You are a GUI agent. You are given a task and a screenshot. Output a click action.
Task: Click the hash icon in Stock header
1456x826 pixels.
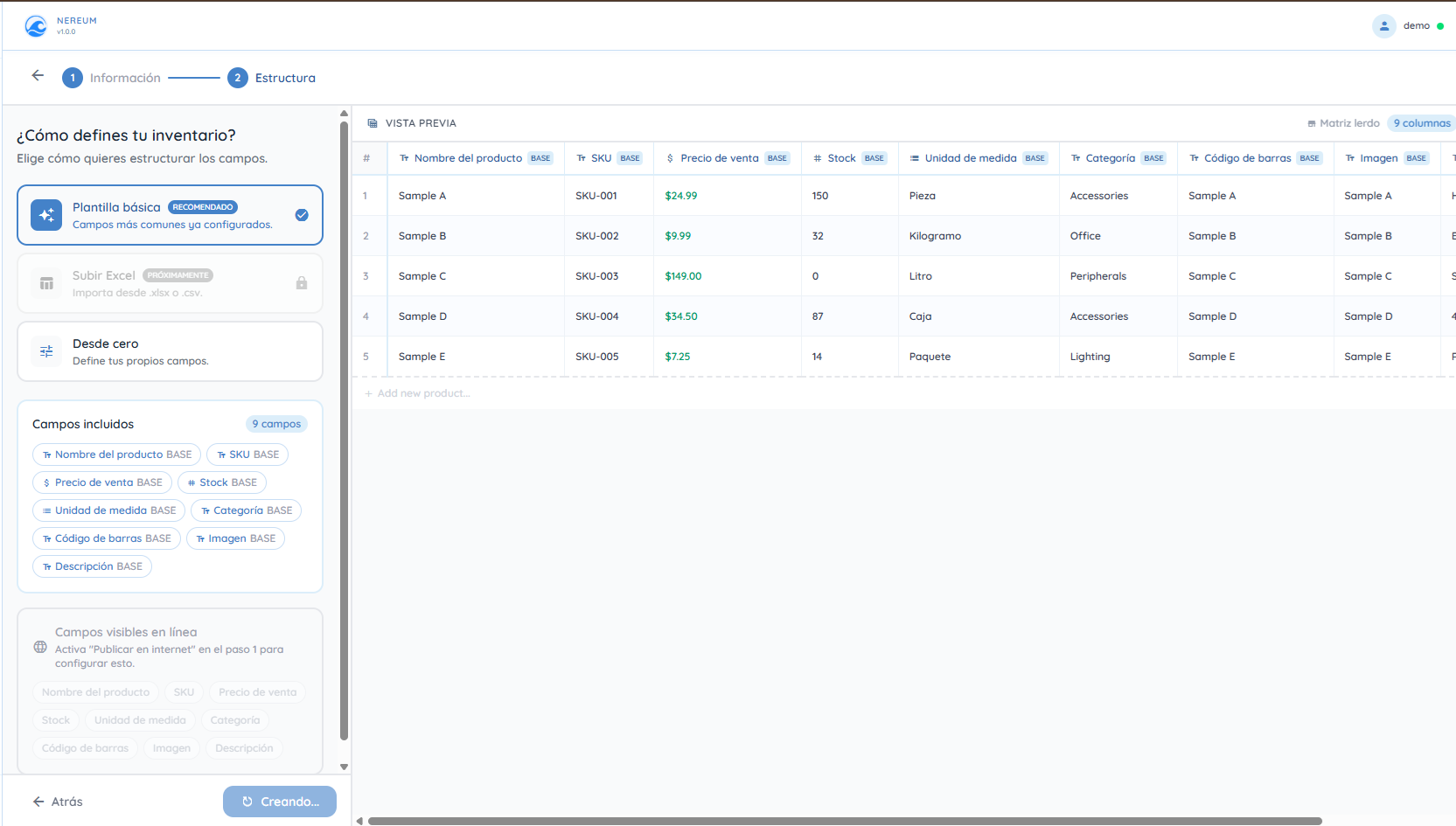click(817, 158)
